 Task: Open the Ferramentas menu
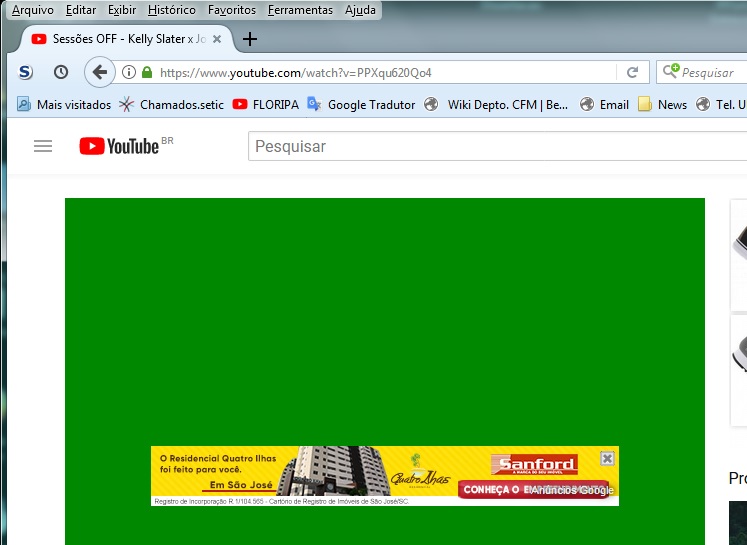[x=300, y=10]
